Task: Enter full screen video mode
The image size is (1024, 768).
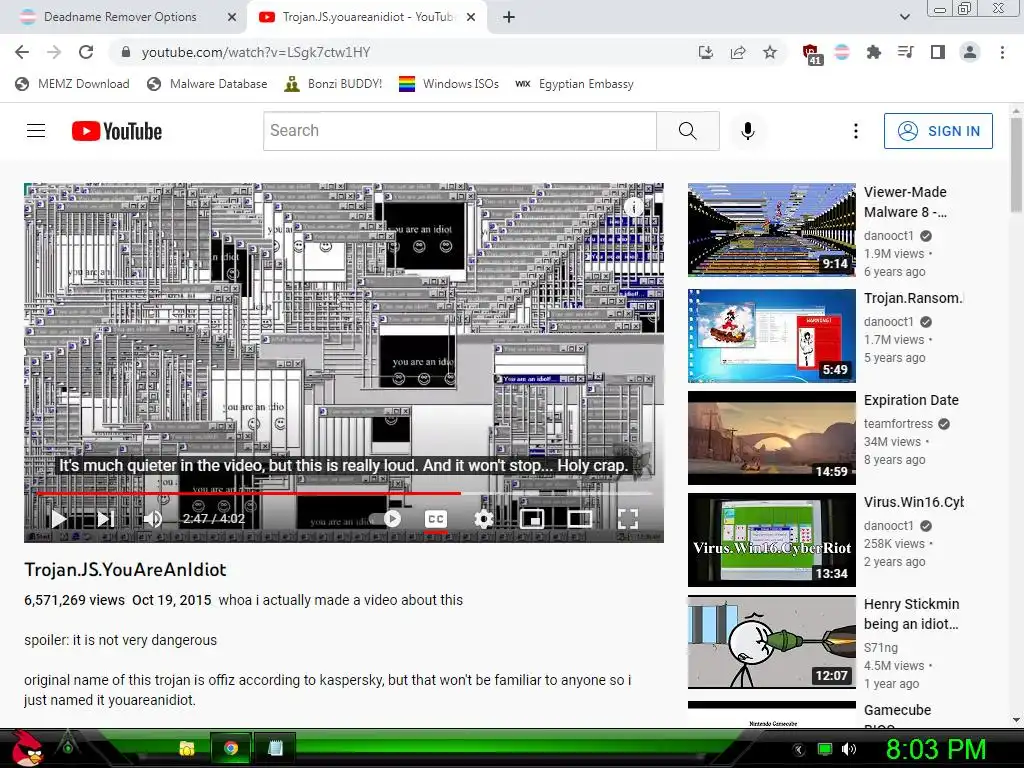Action: 628,519
